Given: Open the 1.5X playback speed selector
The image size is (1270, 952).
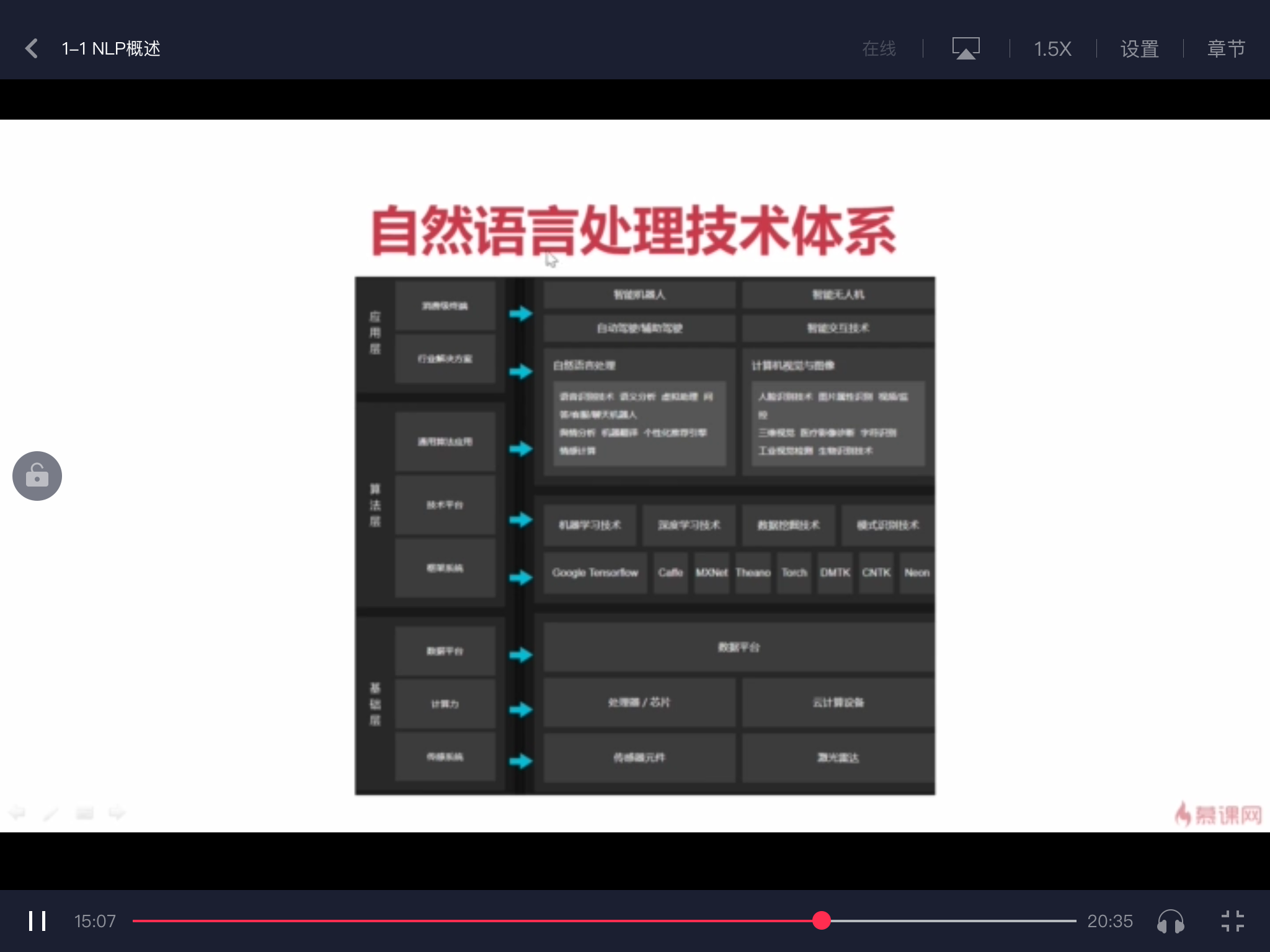Looking at the screenshot, I should coord(1052,48).
